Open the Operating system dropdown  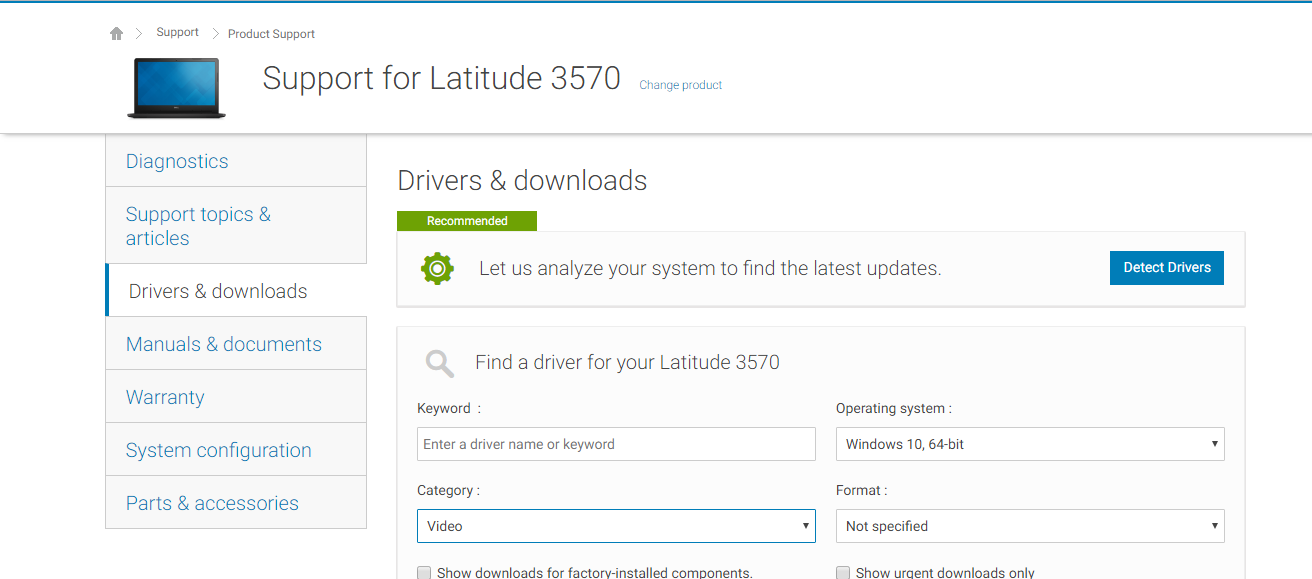[x=1030, y=444]
